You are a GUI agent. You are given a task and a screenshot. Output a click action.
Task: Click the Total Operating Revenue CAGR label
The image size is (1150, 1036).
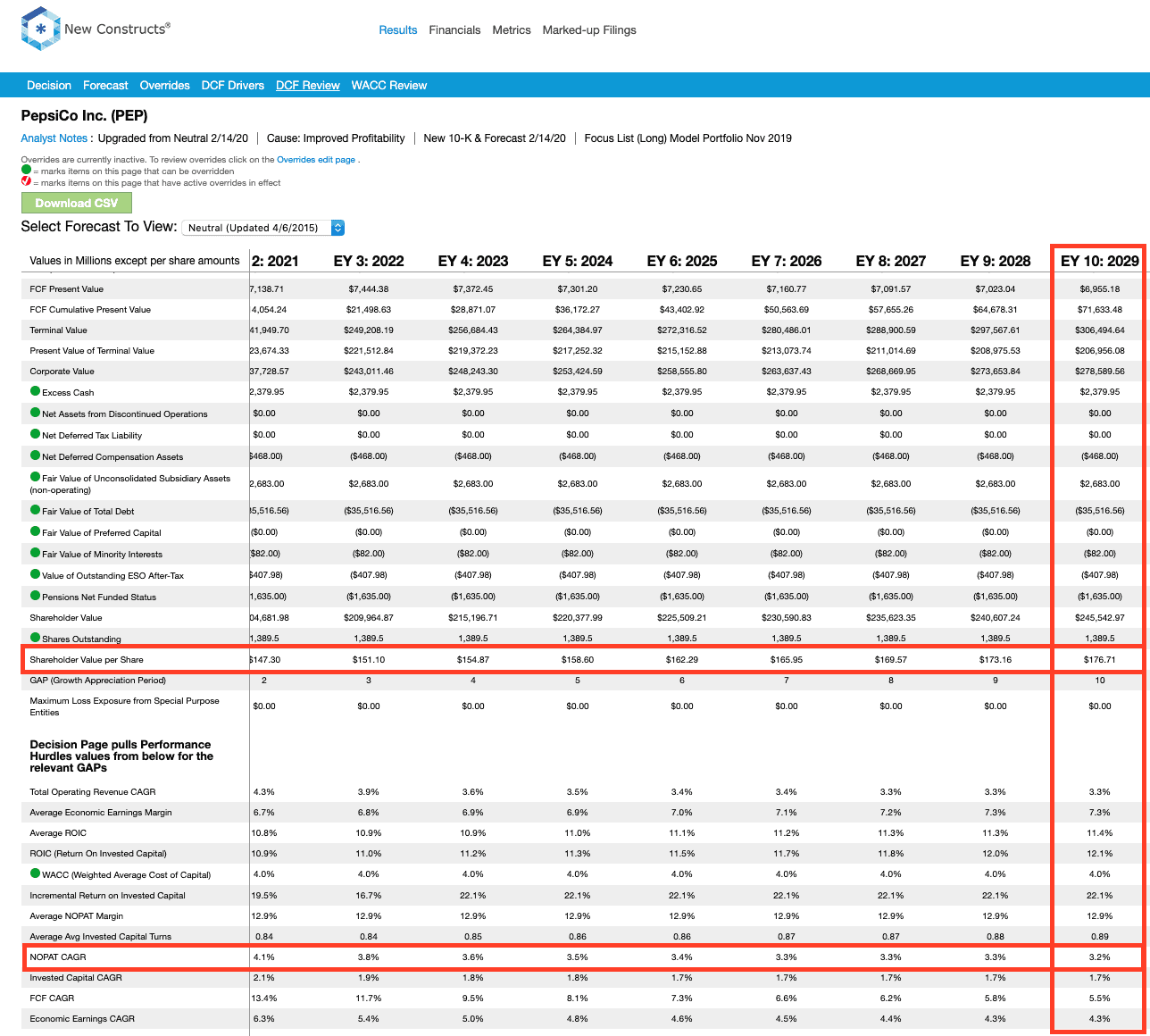(93, 792)
